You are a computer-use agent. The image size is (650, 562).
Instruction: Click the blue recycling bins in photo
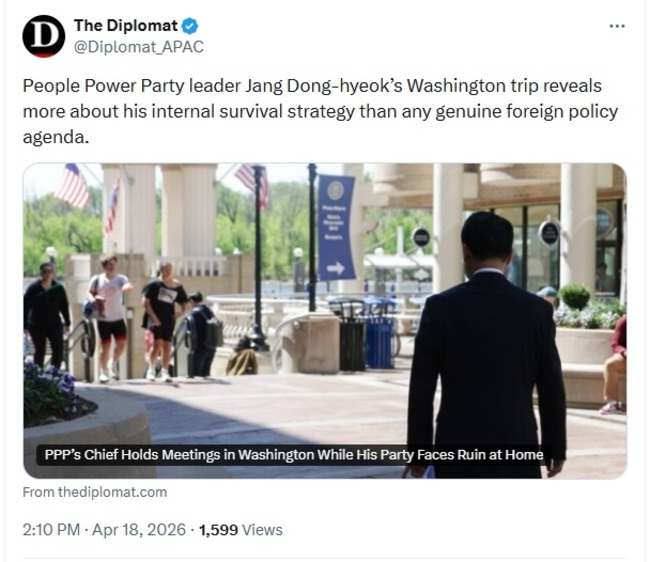[x=379, y=335]
